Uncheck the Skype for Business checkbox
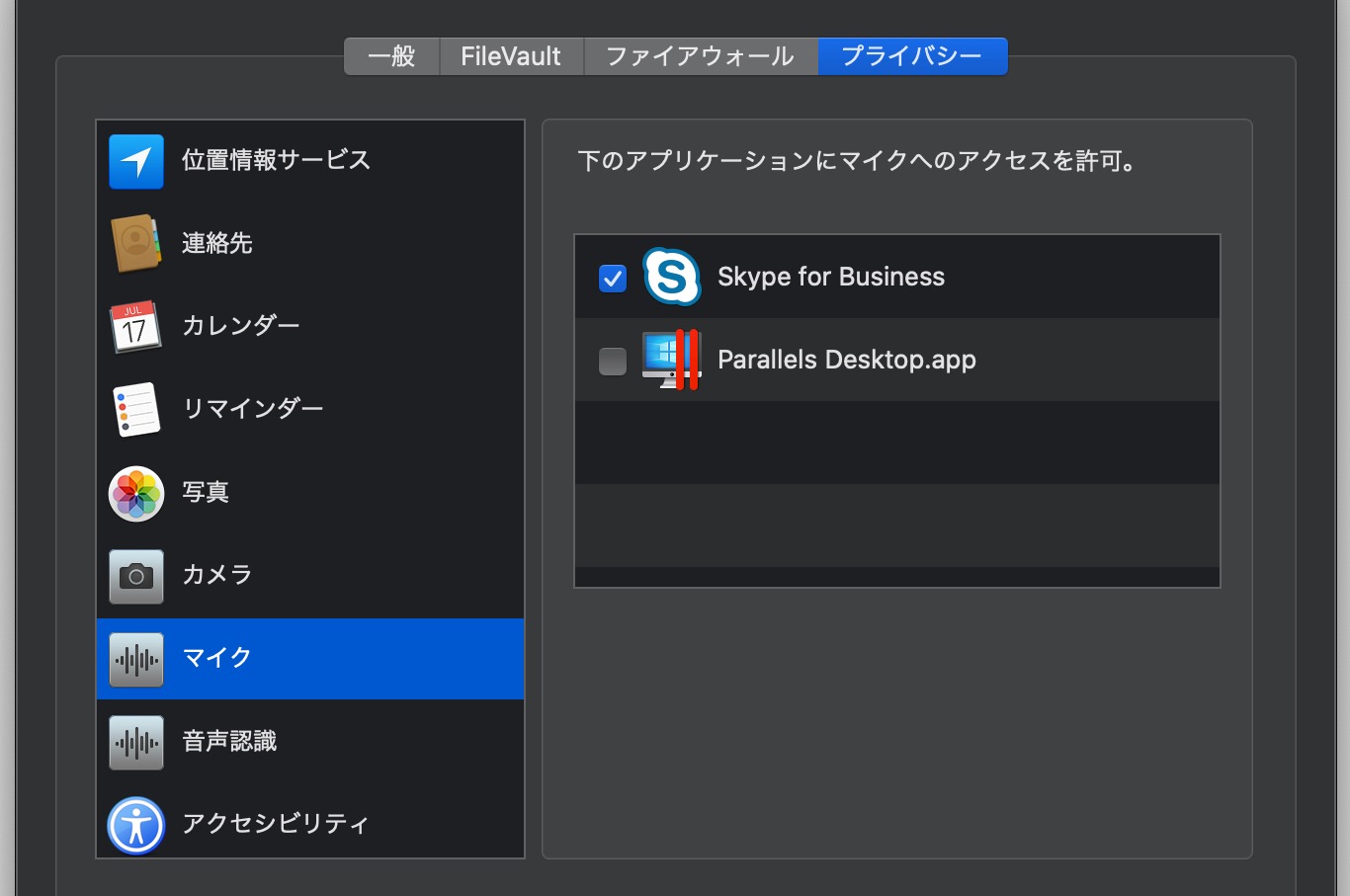This screenshot has width=1350, height=896. coord(613,279)
